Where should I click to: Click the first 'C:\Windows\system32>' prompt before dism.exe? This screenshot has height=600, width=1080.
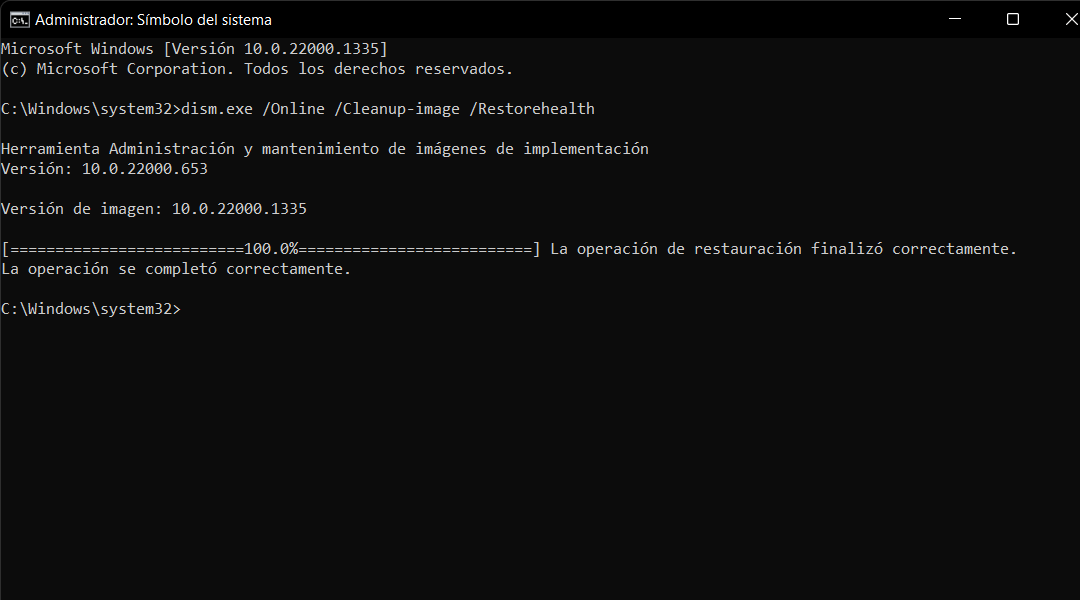pos(91,109)
